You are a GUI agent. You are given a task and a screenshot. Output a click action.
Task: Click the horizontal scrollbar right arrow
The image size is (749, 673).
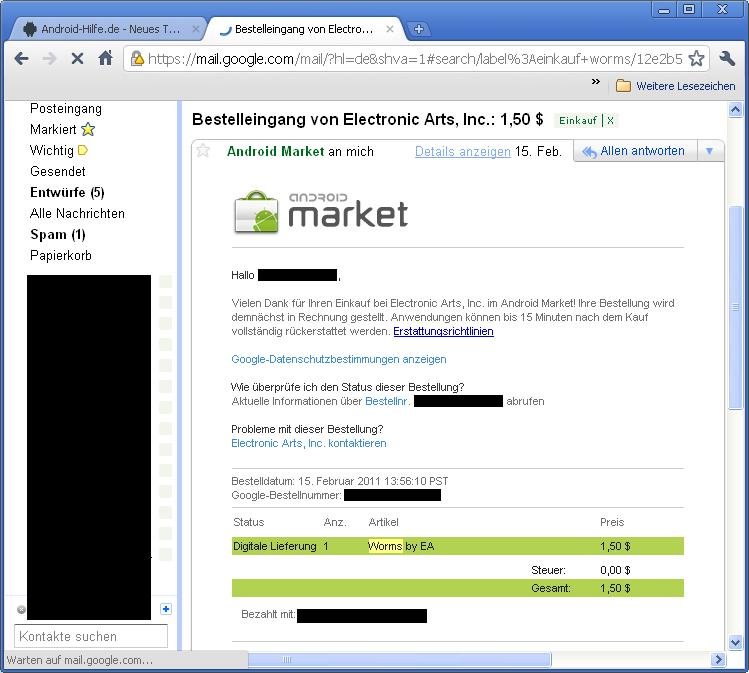pyautogui.click(x=717, y=660)
